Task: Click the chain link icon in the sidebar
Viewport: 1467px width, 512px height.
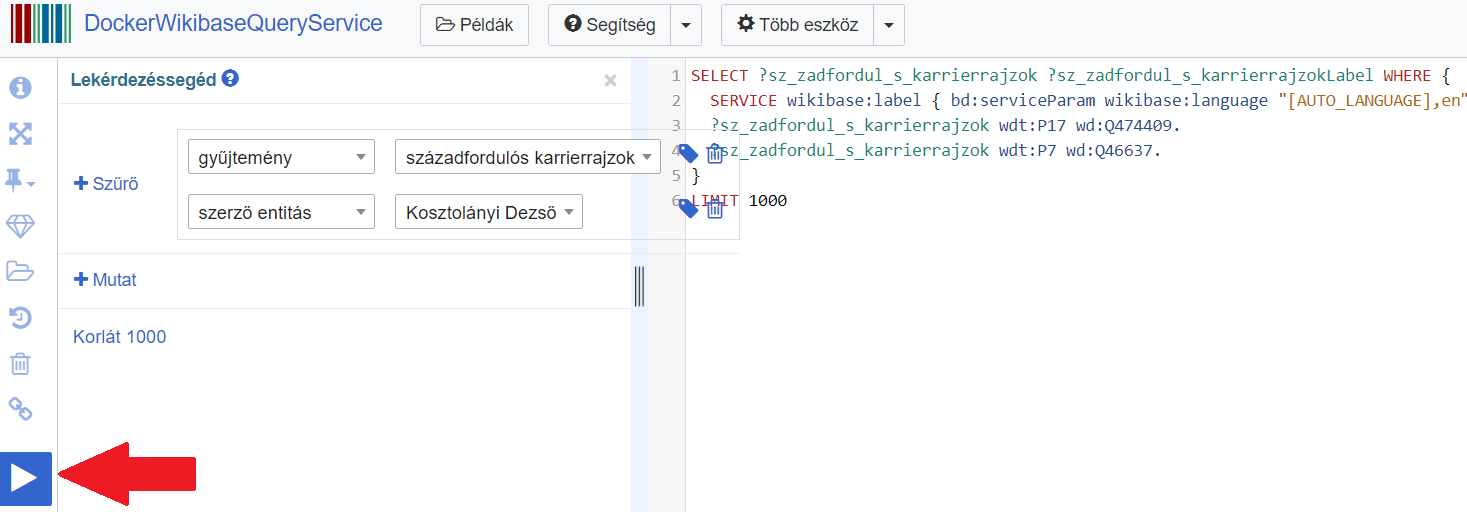Action: click(20, 408)
